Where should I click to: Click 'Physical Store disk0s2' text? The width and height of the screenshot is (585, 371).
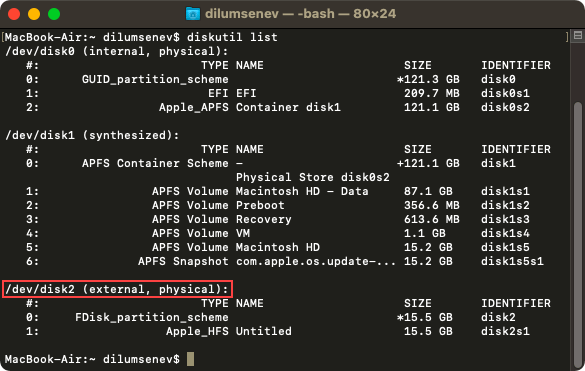pos(313,177)
